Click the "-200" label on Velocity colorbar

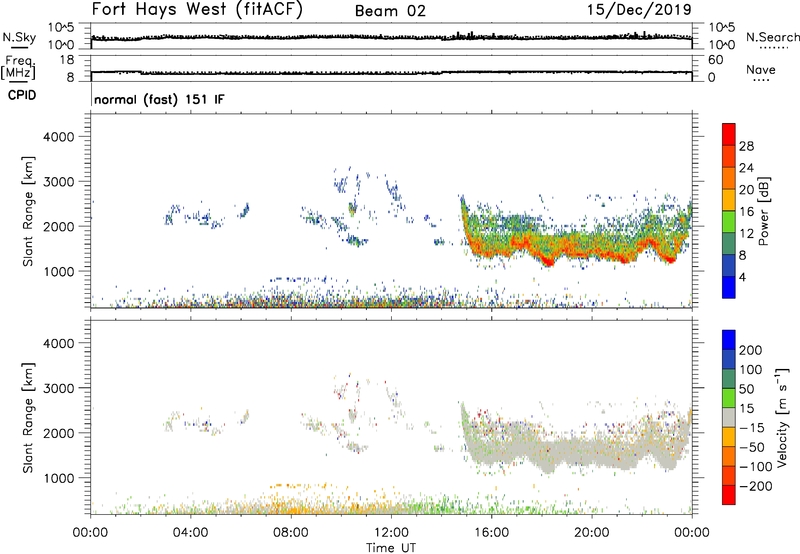pos(755,486)
